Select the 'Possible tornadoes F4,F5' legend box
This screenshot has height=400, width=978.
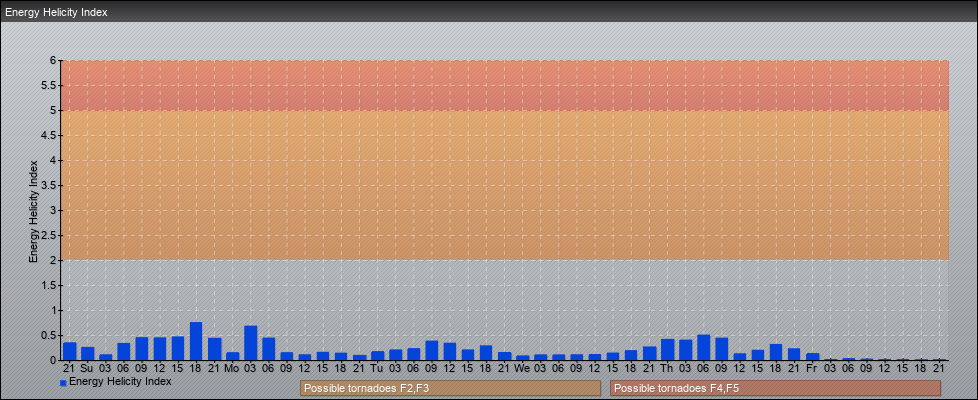[775, 388]
